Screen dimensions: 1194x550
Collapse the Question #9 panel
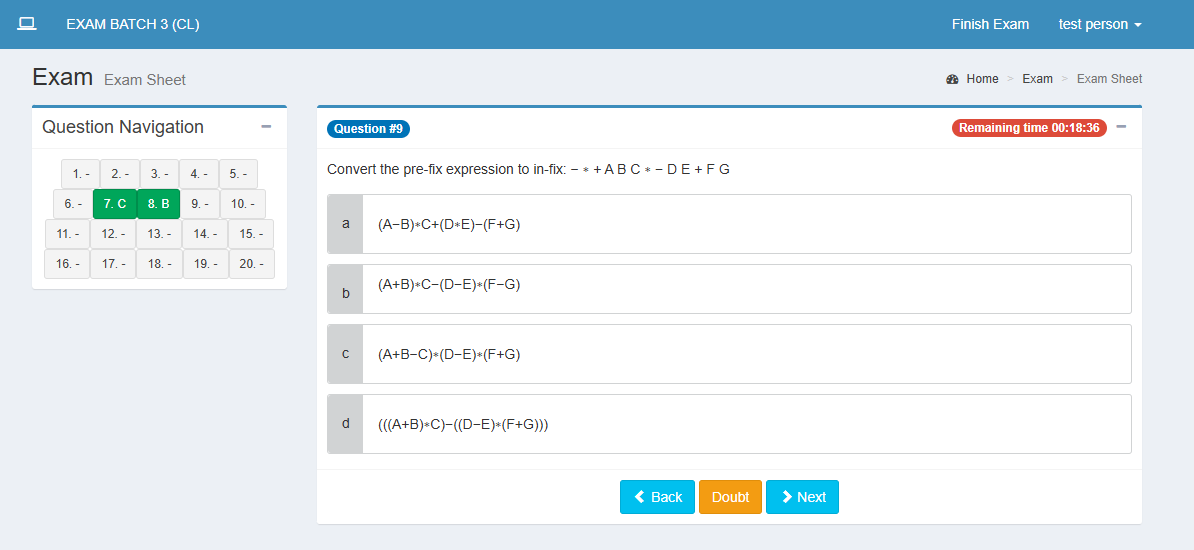coord(1121,127)
